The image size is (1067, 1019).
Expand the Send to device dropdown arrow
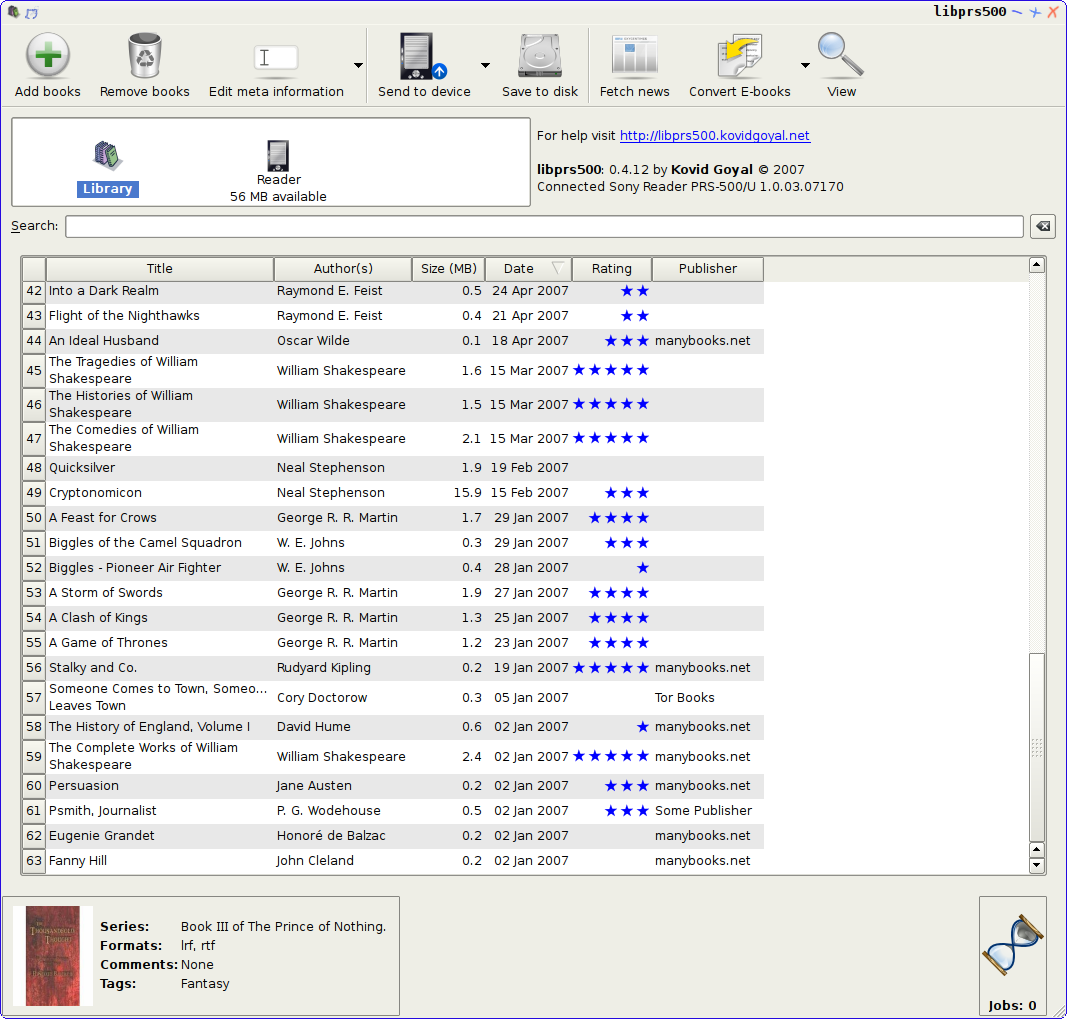485,65
